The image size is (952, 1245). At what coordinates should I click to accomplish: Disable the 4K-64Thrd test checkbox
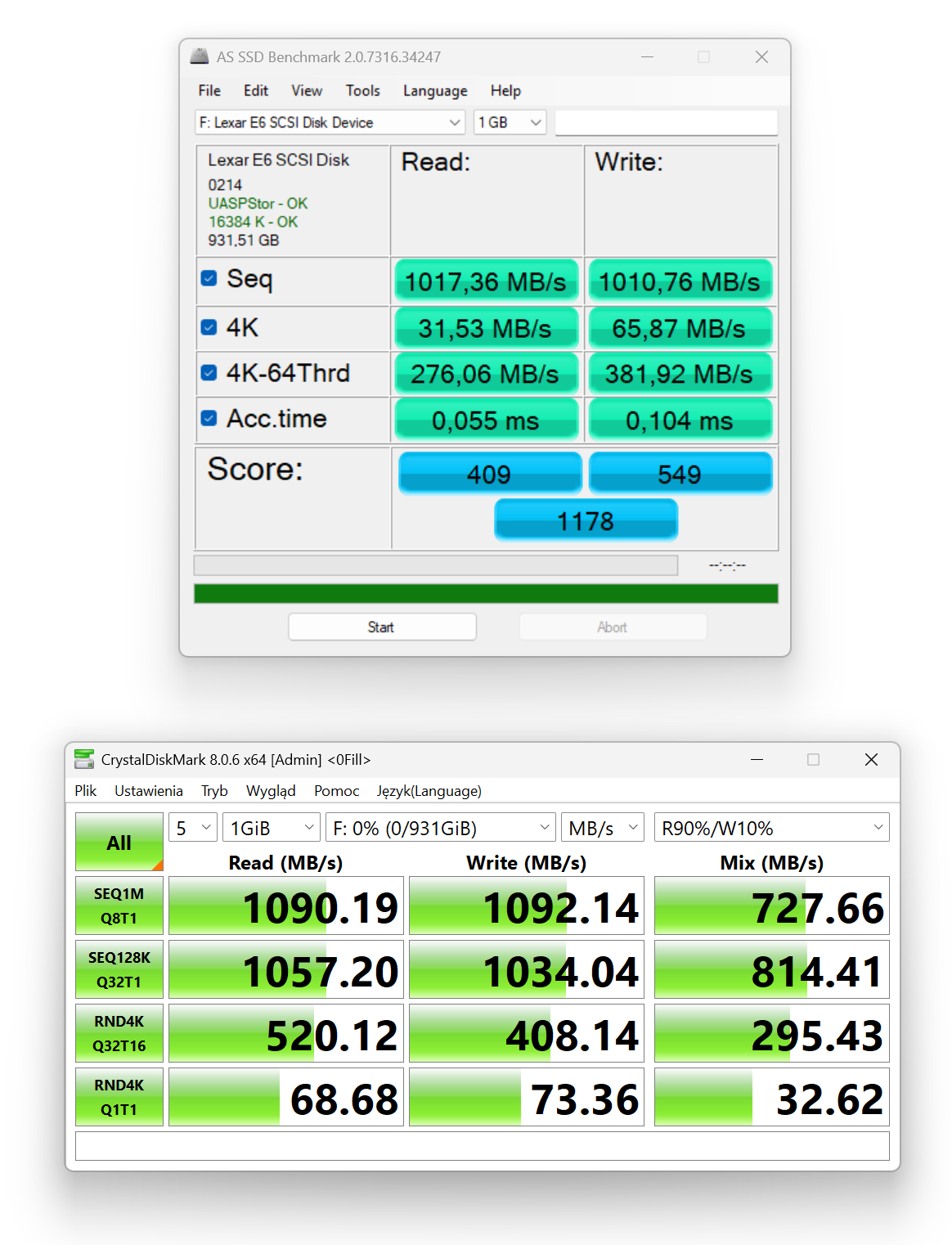209,373
